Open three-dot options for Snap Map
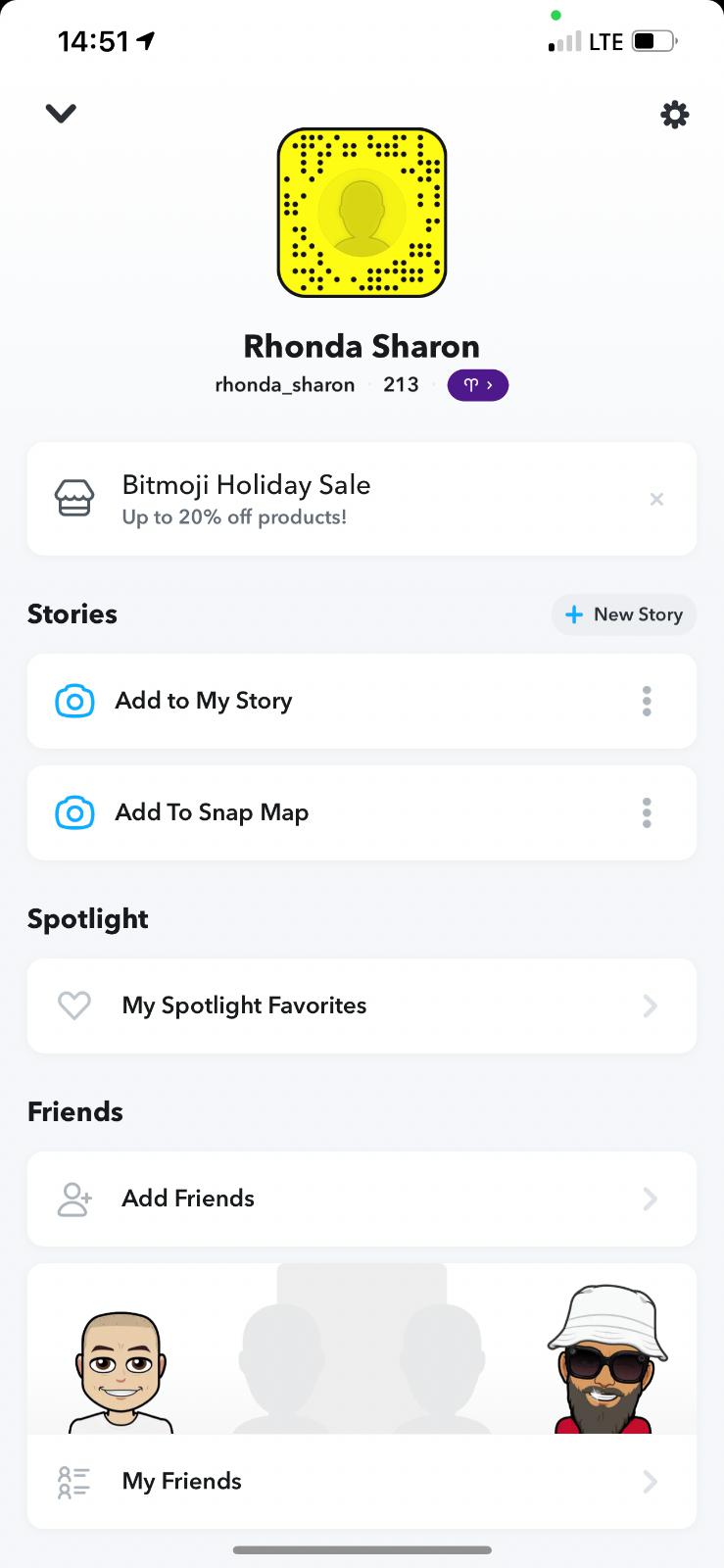The width and height of the screenshot is (724, 1568). coord(647,812)
